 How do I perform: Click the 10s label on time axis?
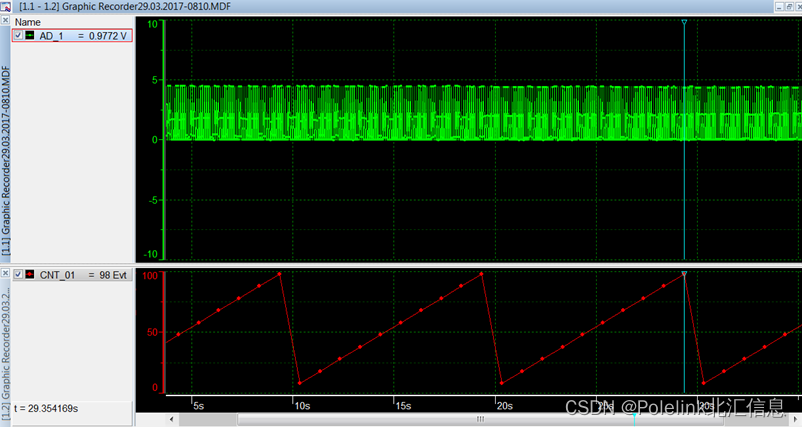click(302, 406)
